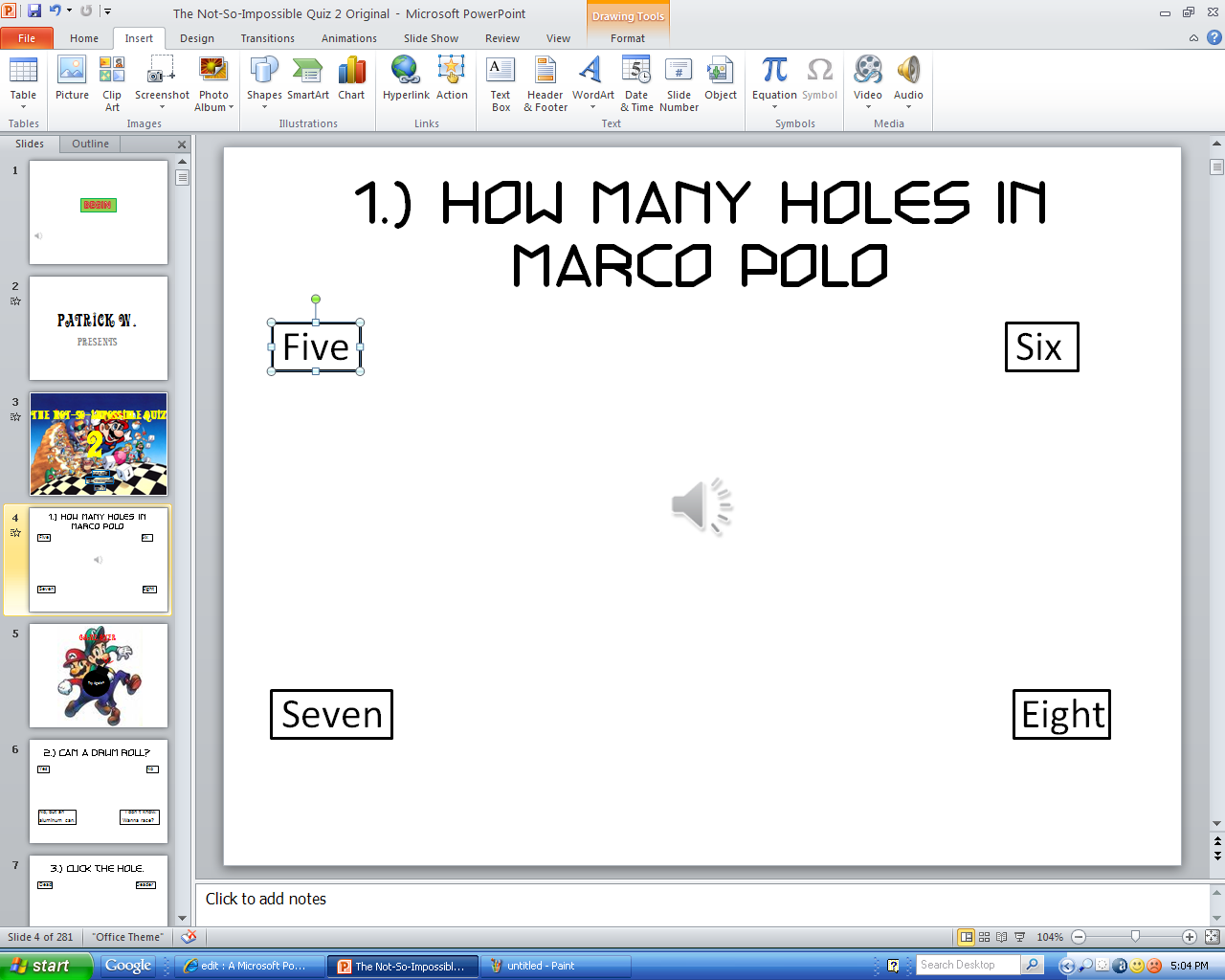
Task: Click the notes area to add notes
Action: (702, 903)
